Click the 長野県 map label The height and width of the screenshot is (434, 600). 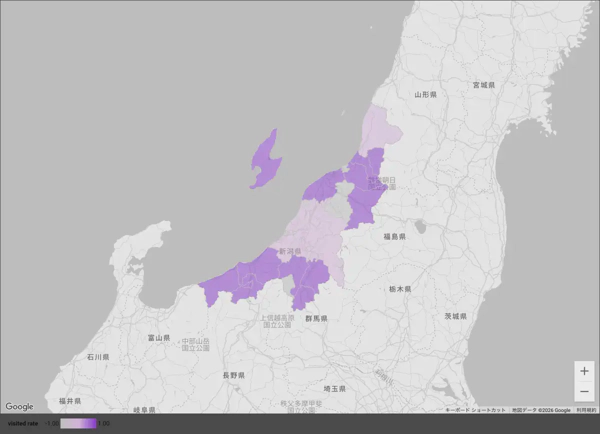point(234,375)
